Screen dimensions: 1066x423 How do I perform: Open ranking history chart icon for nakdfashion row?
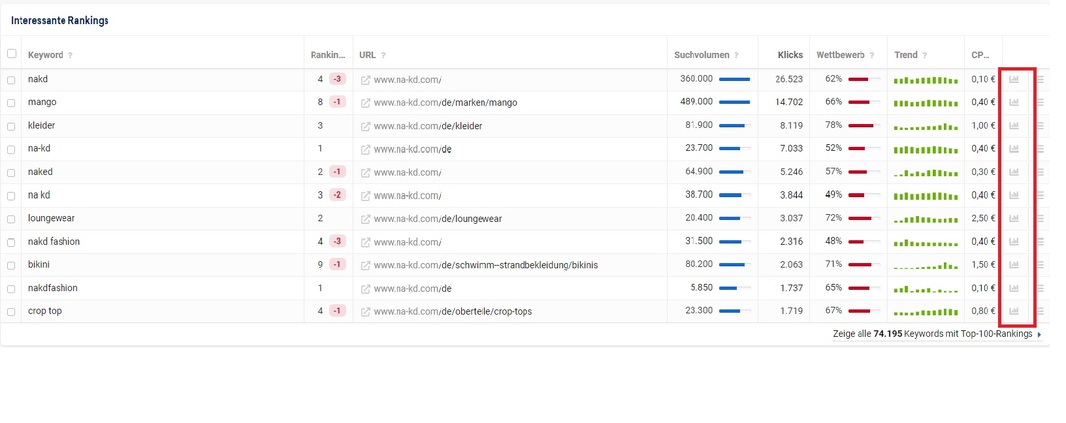tap(1014, 288)
